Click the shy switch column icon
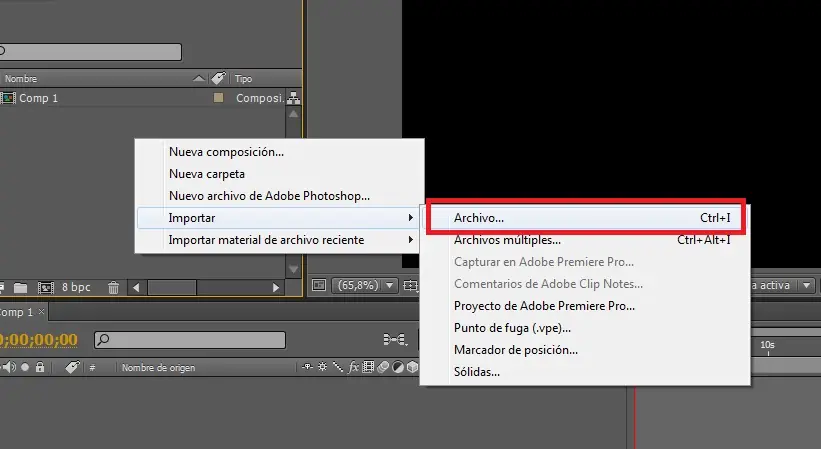The width and height of the screenshot is (821, 449). (x=307, y=367)
